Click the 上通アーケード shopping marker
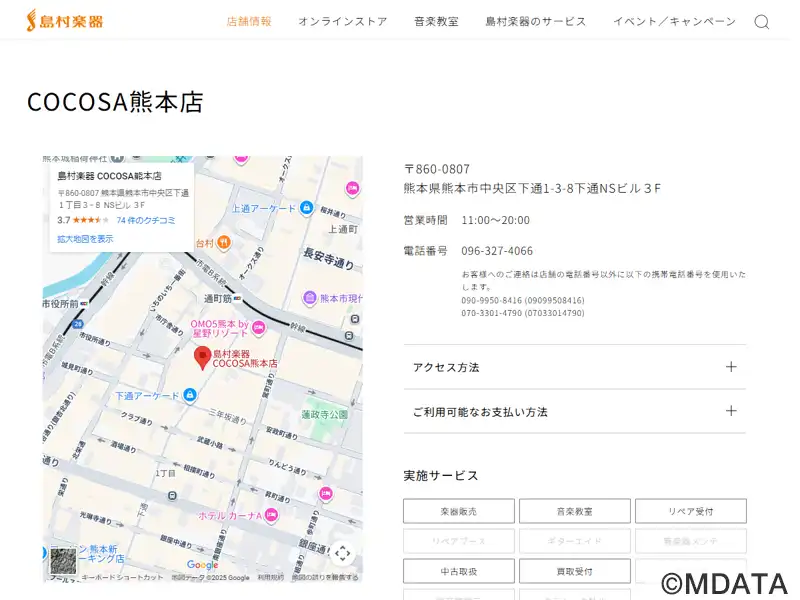800x600 pixels. (305, 208)
